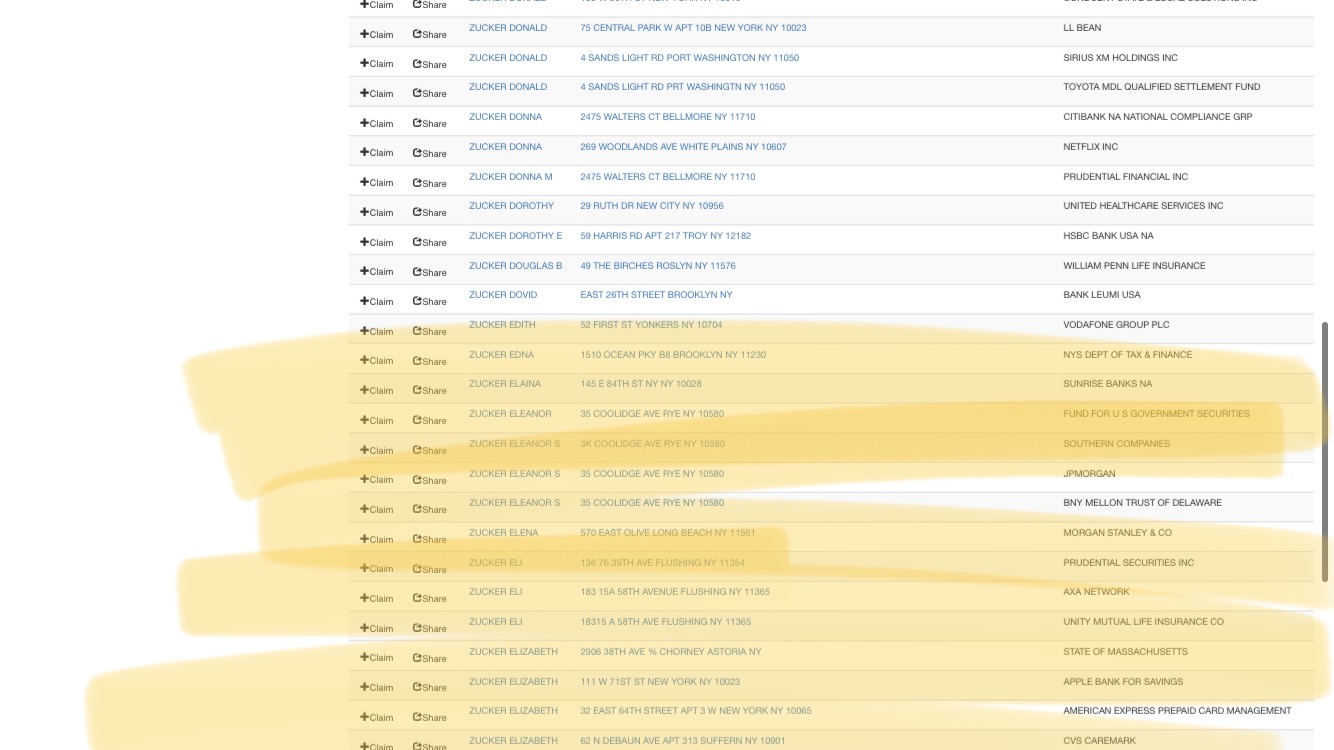Viewport: 1334px width, 750px height.
Task: Claim the Toyota MDL Settlement Fund row
Action: (x=377, y=93)
